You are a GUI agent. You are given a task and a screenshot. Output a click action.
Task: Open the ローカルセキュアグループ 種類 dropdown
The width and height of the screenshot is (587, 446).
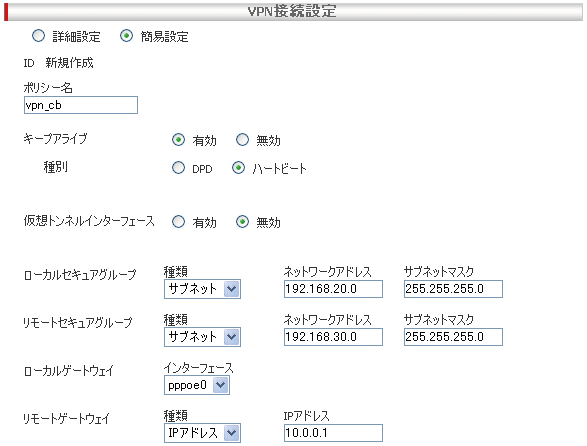tap(202, 289)
